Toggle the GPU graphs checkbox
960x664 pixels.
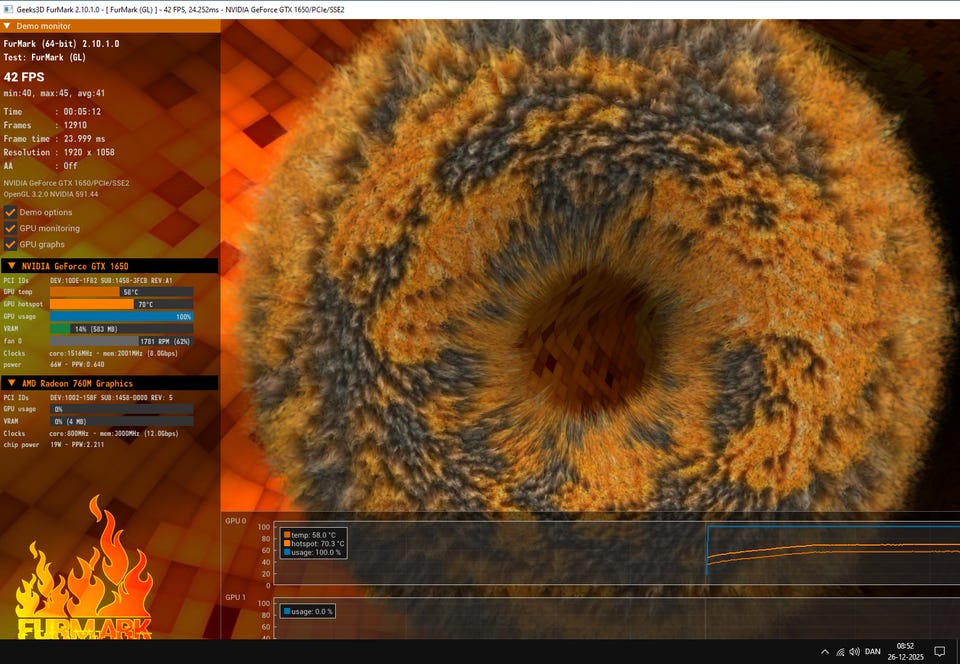click(x=10, y=244)
